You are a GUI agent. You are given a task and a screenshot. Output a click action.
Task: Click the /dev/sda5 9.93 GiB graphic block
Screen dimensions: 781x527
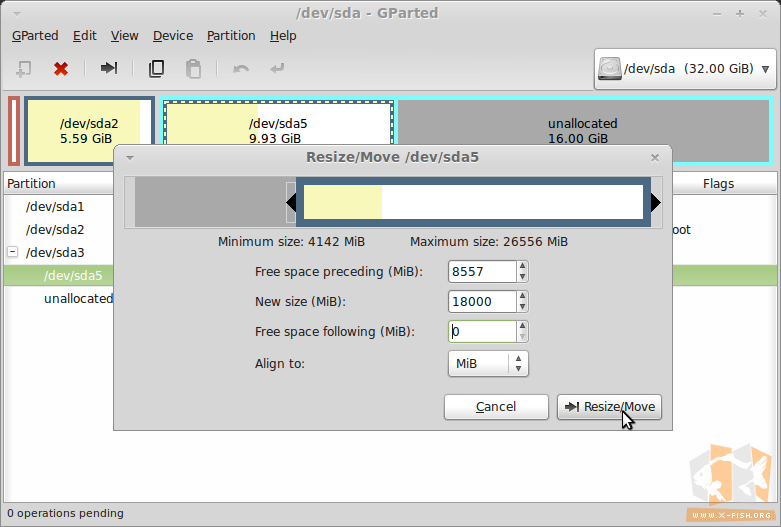pos(278,123)
